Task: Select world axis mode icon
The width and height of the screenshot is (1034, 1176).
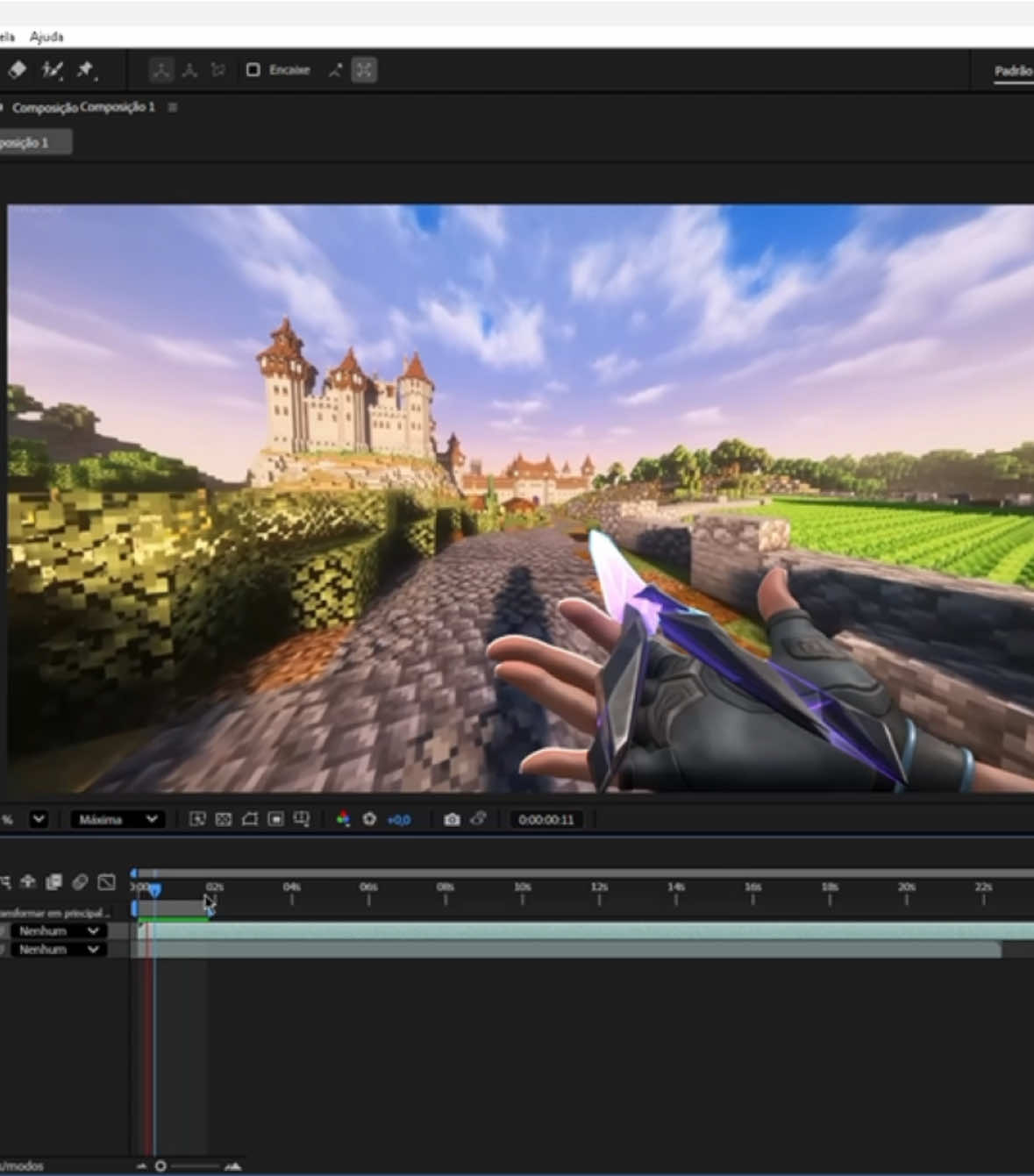Action: [x=189, y=70]
